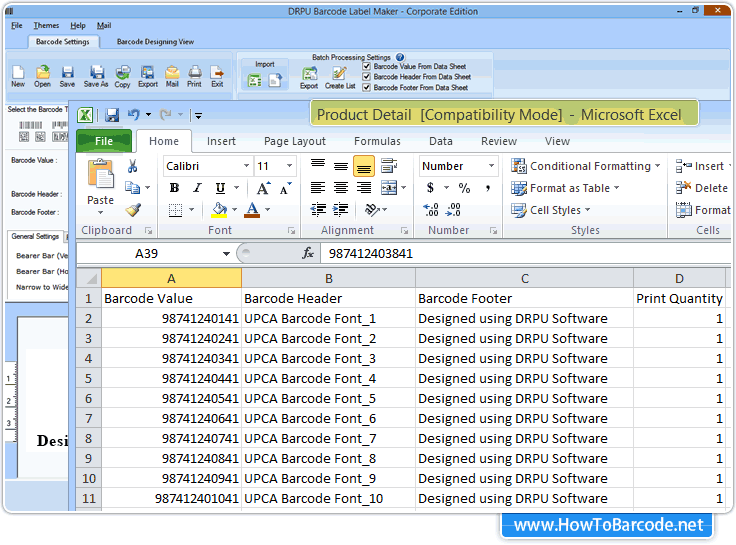The height and width of the screenshot is (545, 736).
Task: Apply yellow Fill Color bucket
Action: click(x=219, y=210)
